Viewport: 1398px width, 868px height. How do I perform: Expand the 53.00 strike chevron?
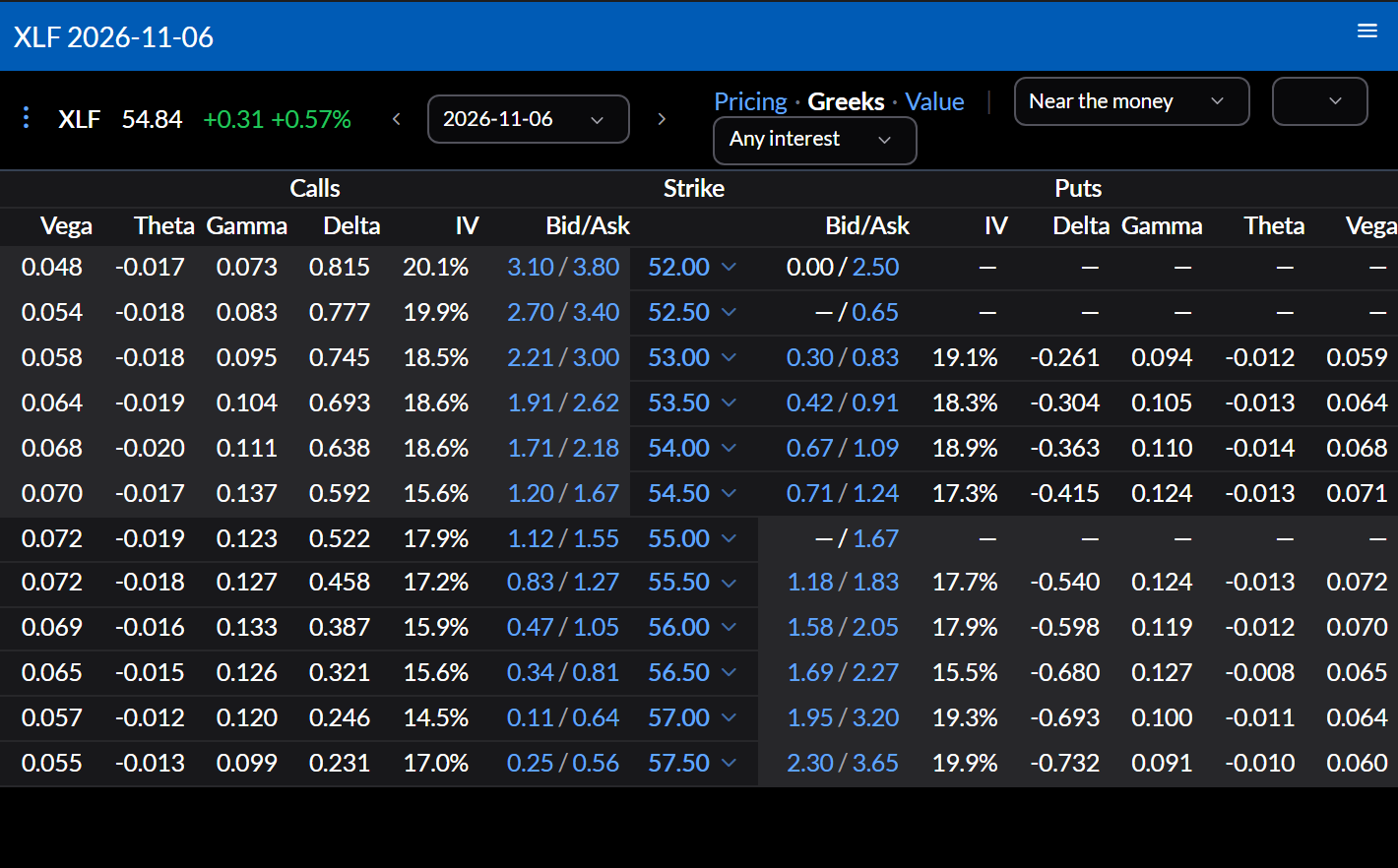coord(729,357)
